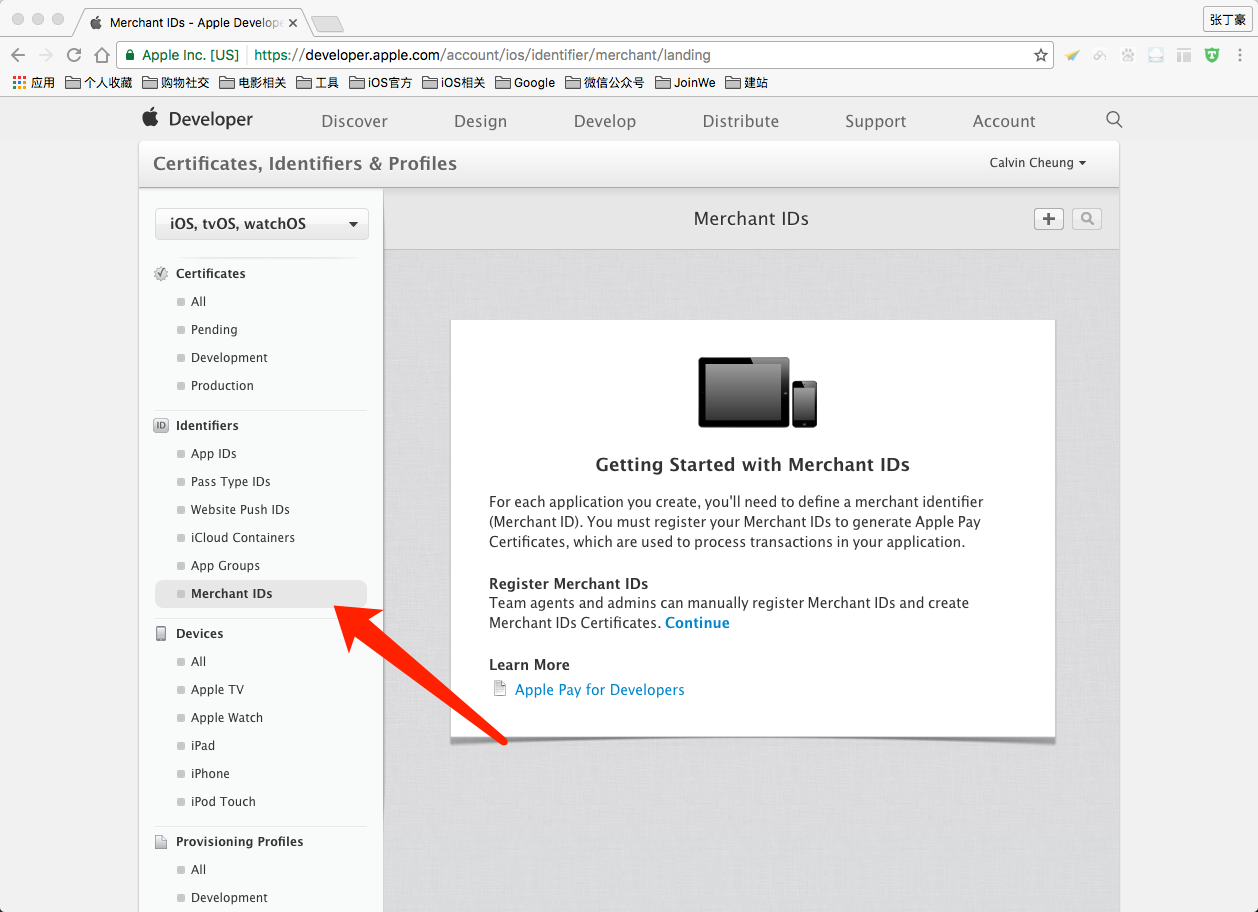
Task: Bookmark this page with the star icon
Action: tap(1040, 55)
